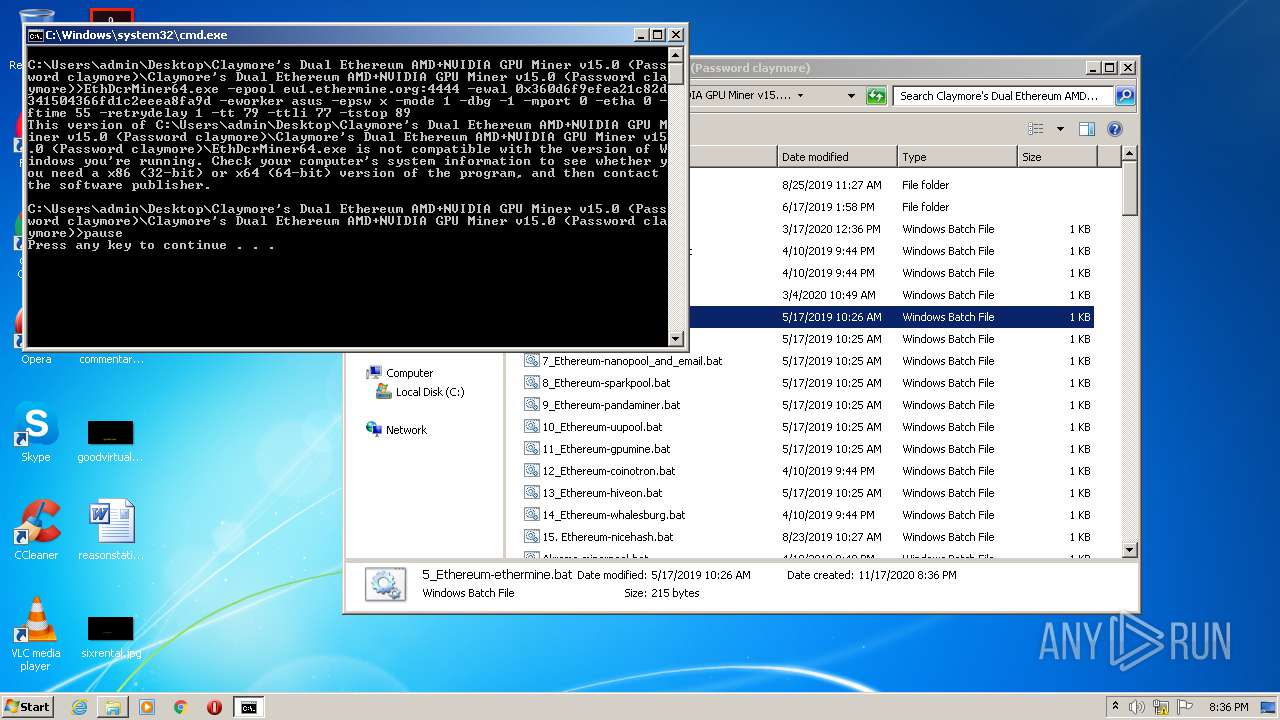Open the media player taskbar icon
Viewport: 1280px width, 720px height.
point(147,707)
